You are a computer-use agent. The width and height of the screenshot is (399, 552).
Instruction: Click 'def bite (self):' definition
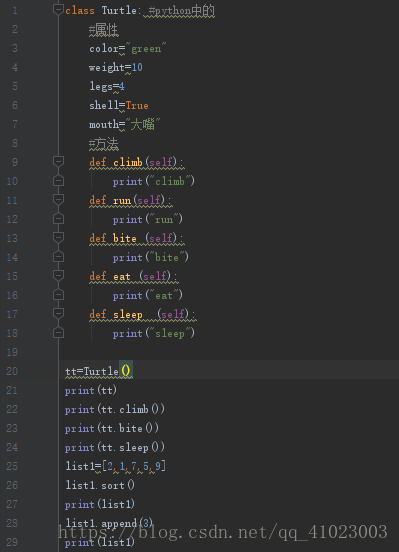[137, 238]
